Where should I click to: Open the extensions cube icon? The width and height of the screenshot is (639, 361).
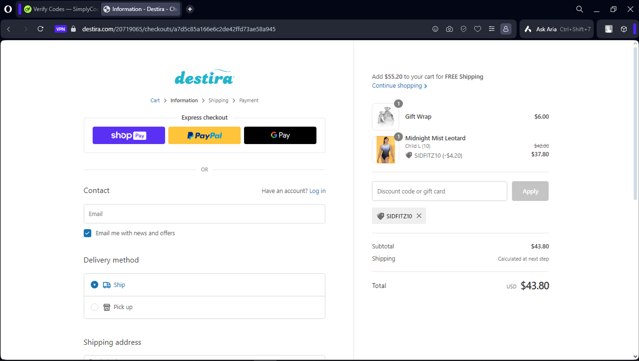tap(624, 29)
